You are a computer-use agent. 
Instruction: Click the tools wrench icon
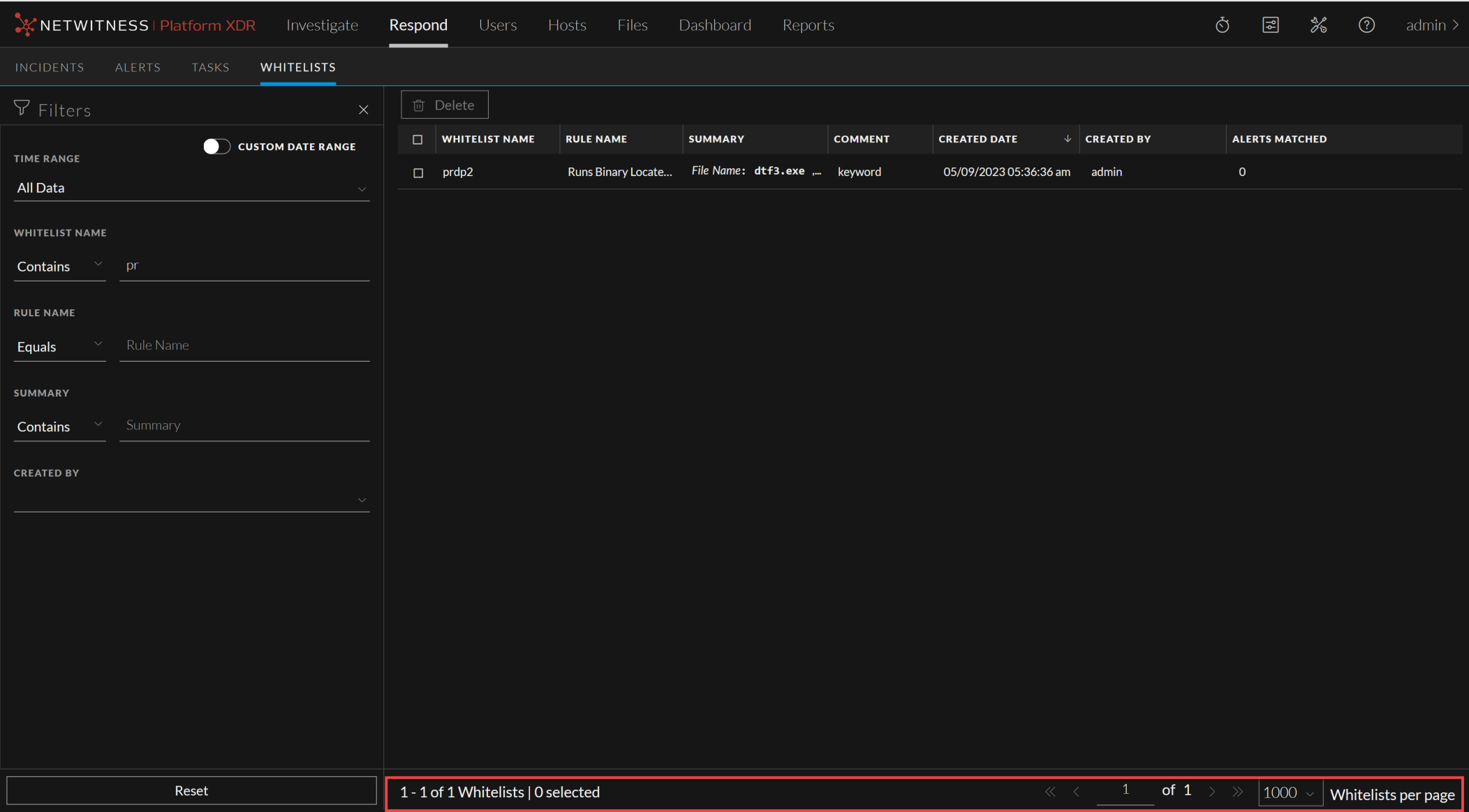point(1318,24)
